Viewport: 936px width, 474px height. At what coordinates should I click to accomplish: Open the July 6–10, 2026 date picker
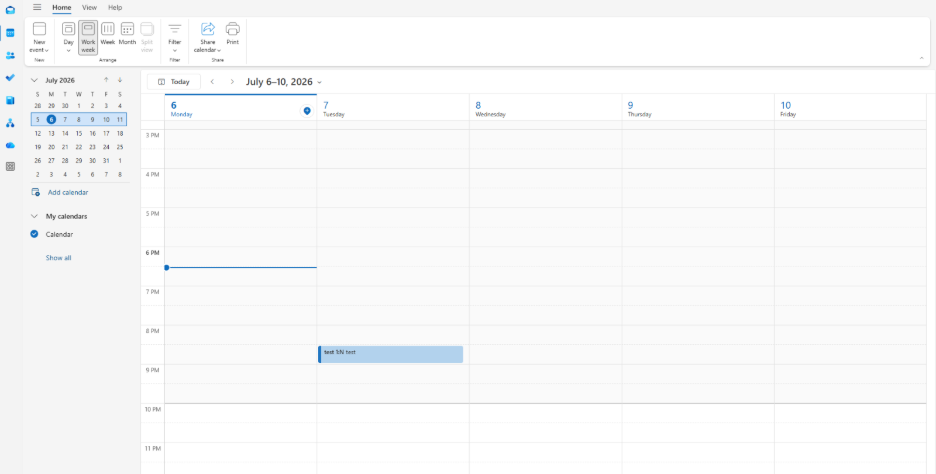(x=284, y=82)
